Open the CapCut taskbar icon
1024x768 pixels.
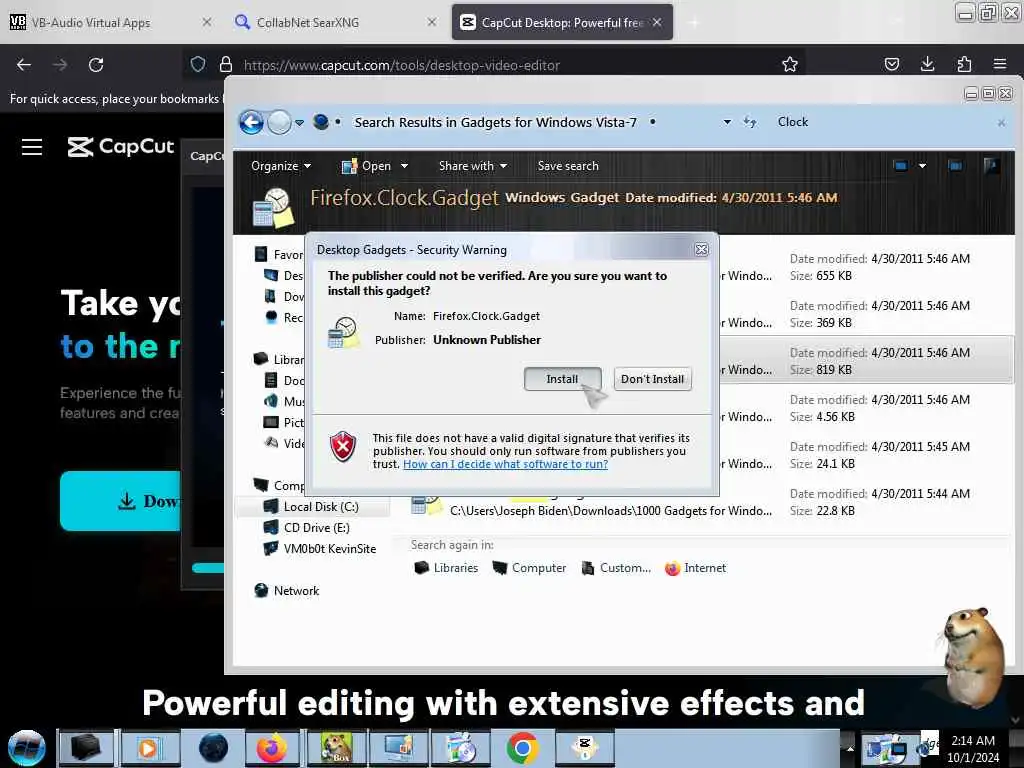584,748
